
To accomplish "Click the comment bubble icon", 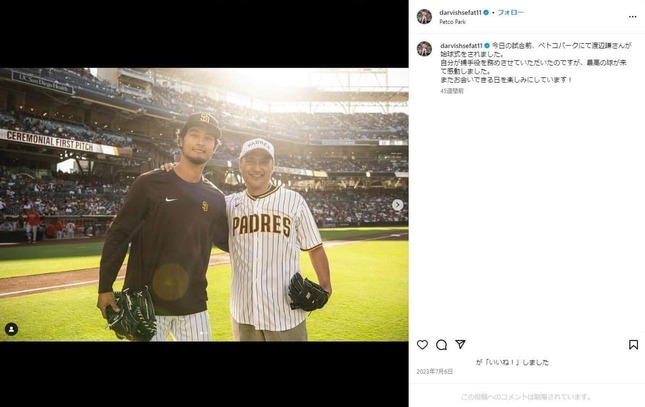I will point(441,345).
